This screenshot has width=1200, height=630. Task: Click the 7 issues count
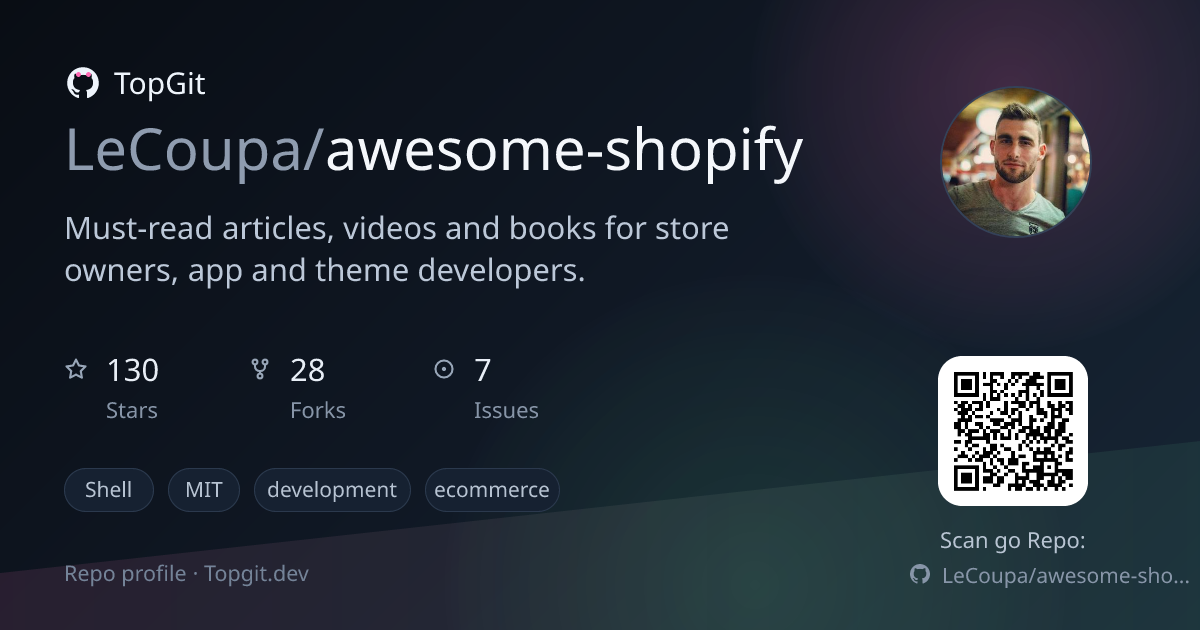coord(483,371)
